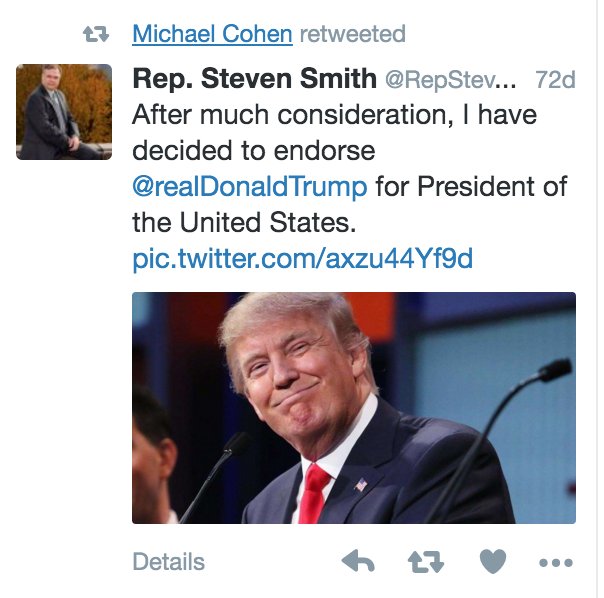
Task: Open the 72d timestamp permalink
Action: pos(555,80)
